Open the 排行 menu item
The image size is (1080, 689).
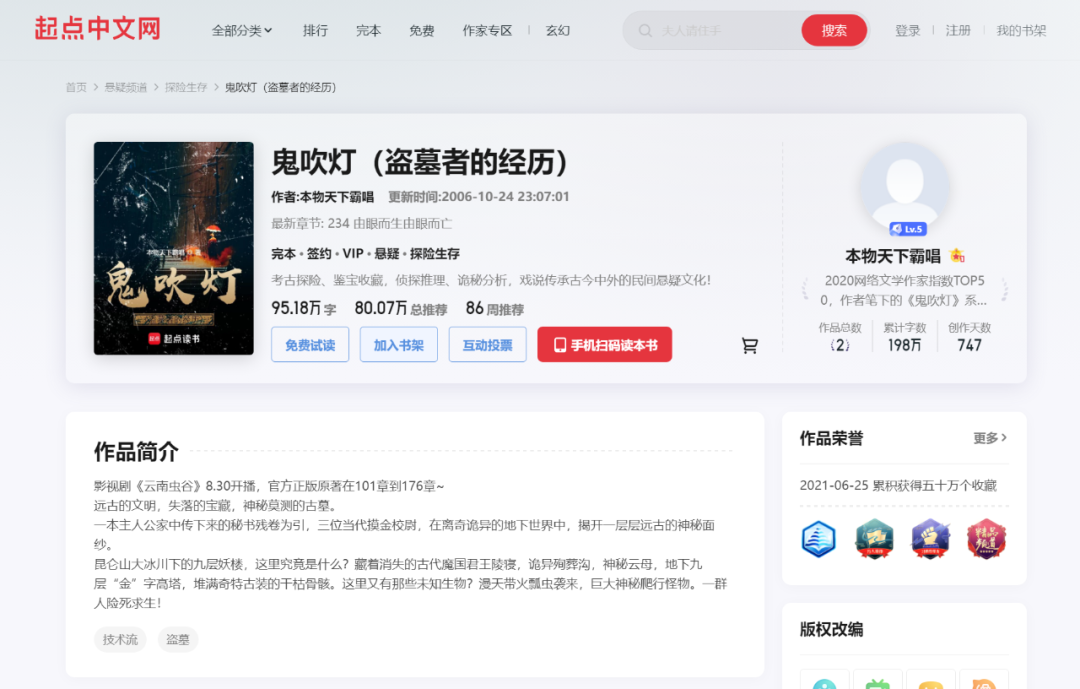pyautogui.click(x=315, y=30)
